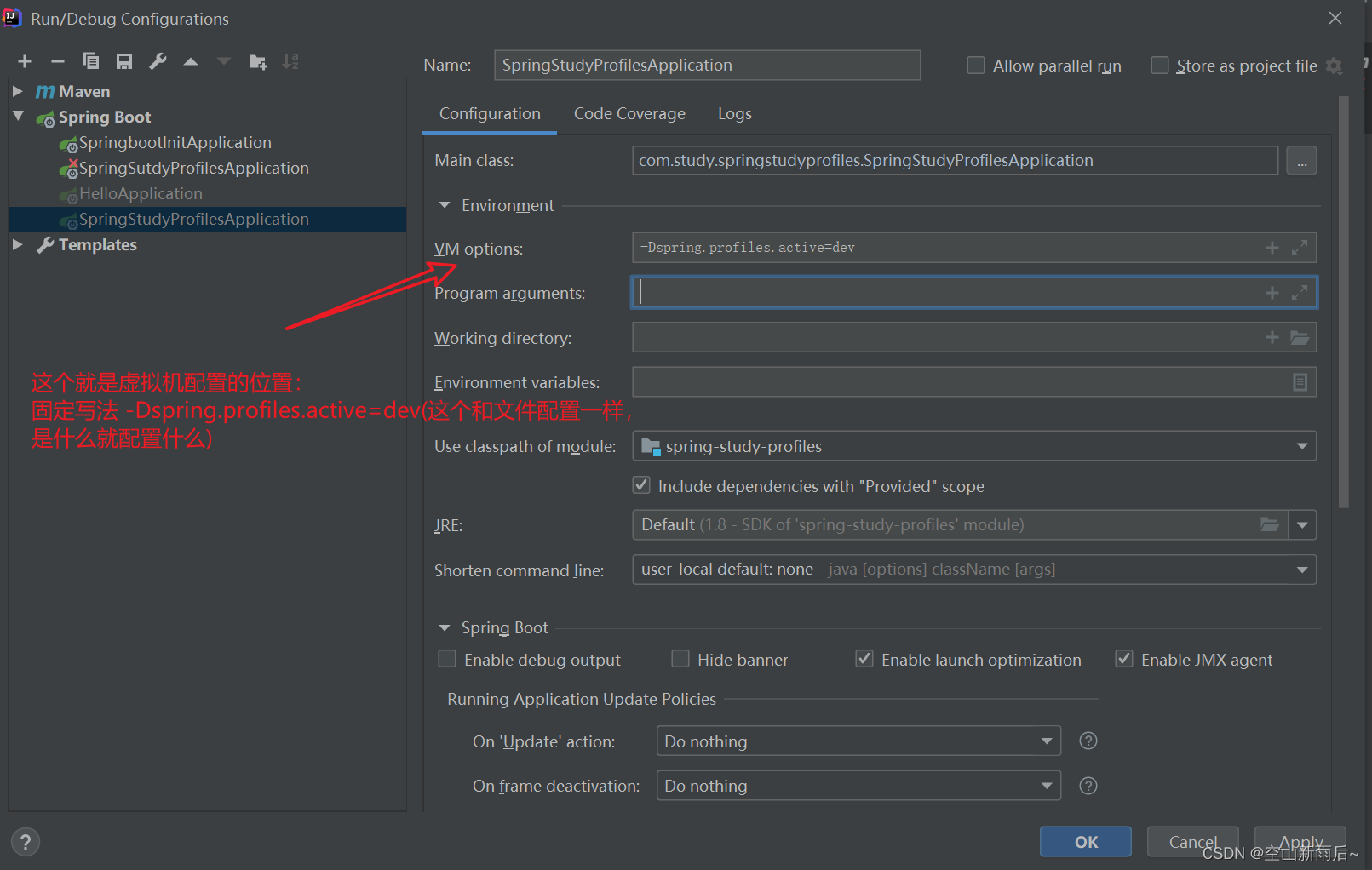Uncheck Include dependencies with Provided scope
Image resolution: width=1372 pixels, height=870 pixels.
click(641, 485)
